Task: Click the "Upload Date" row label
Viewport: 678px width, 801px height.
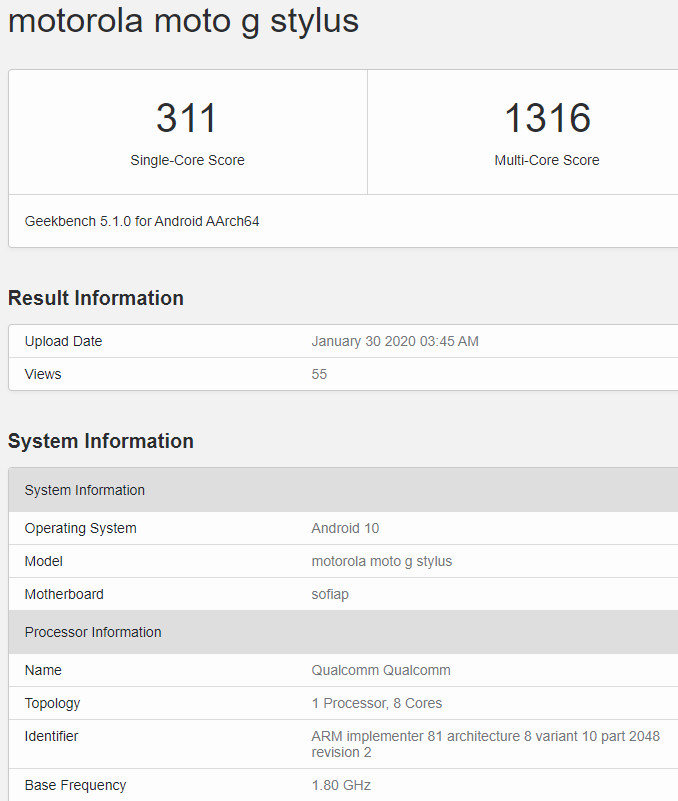Action: [63, 341]
